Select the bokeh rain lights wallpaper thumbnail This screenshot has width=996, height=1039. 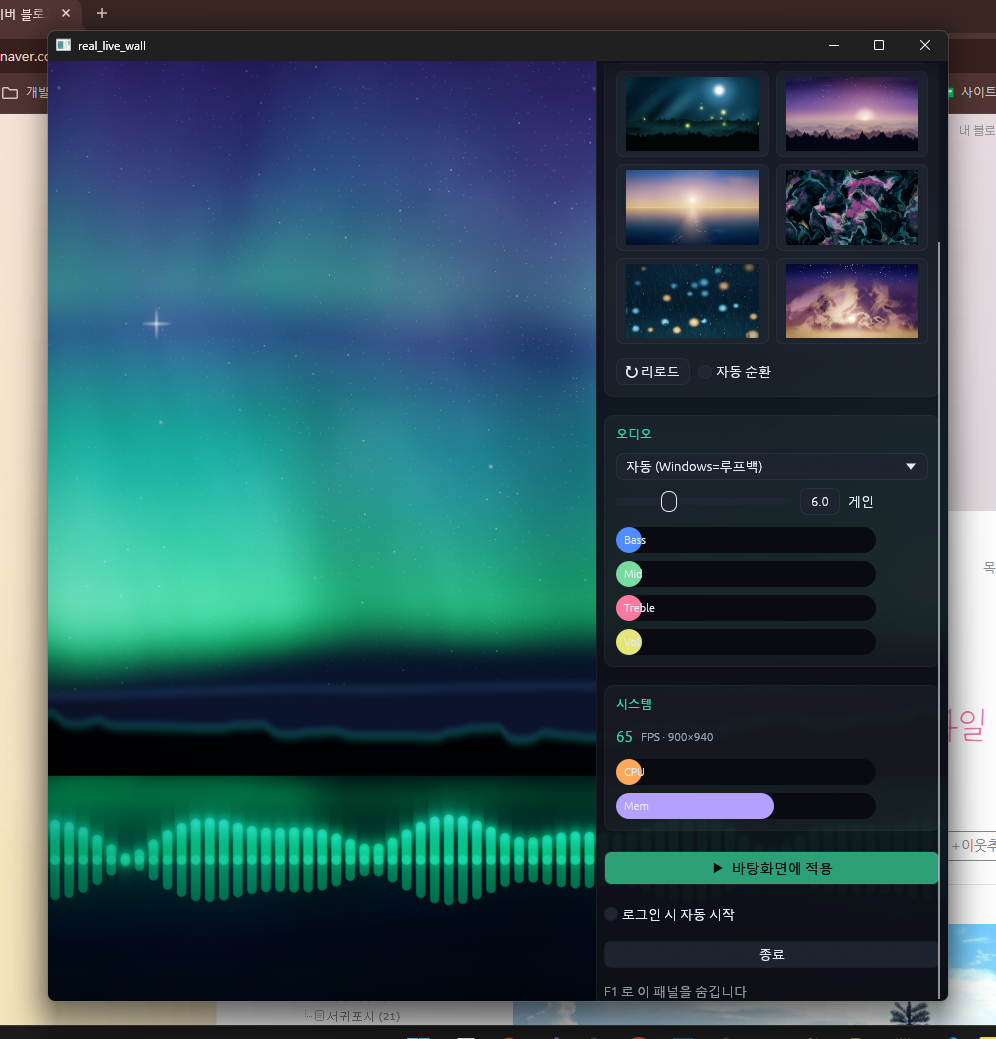[x=692, y=301]
